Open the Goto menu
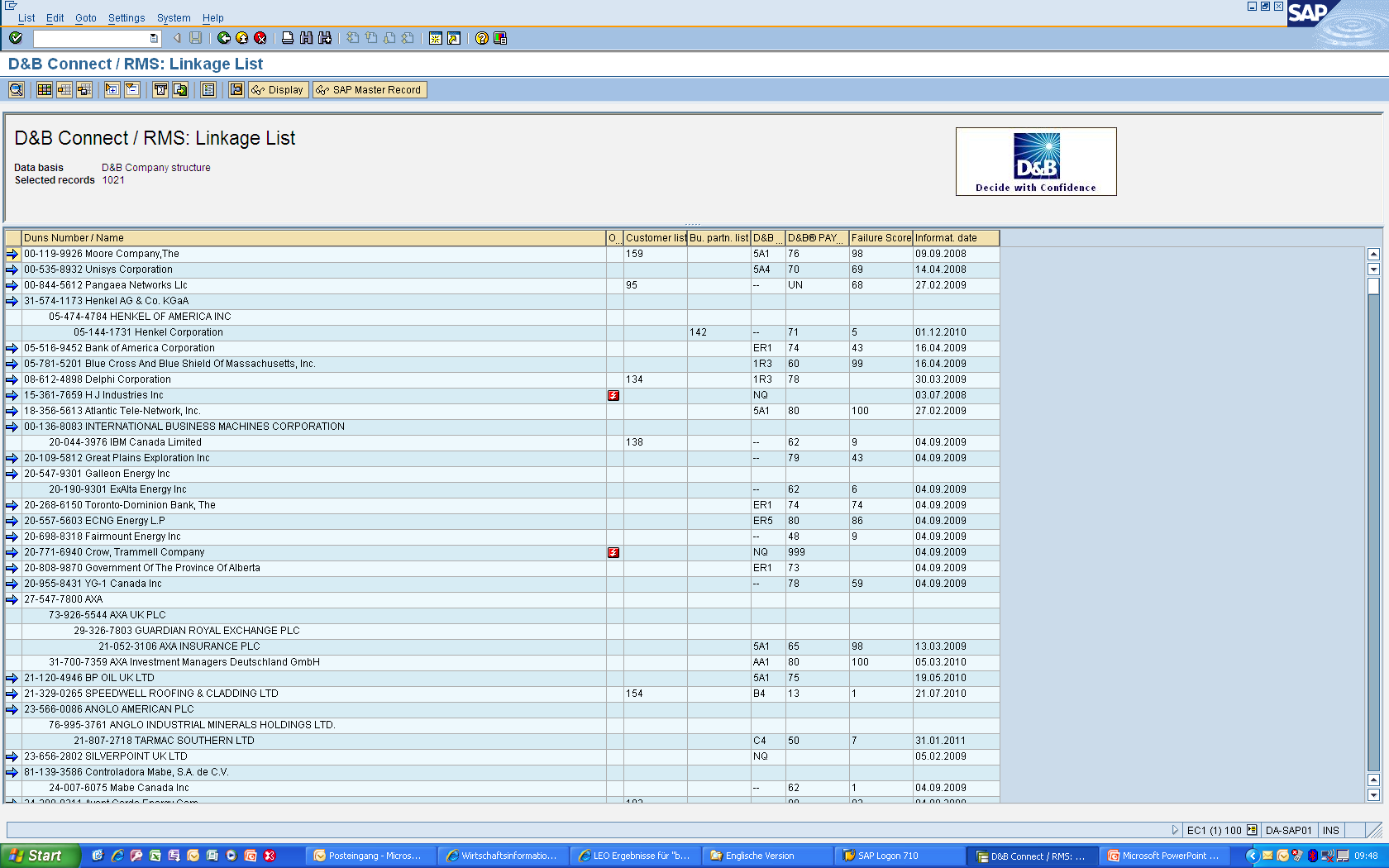The image size is (1389, 868). [86, 17]
